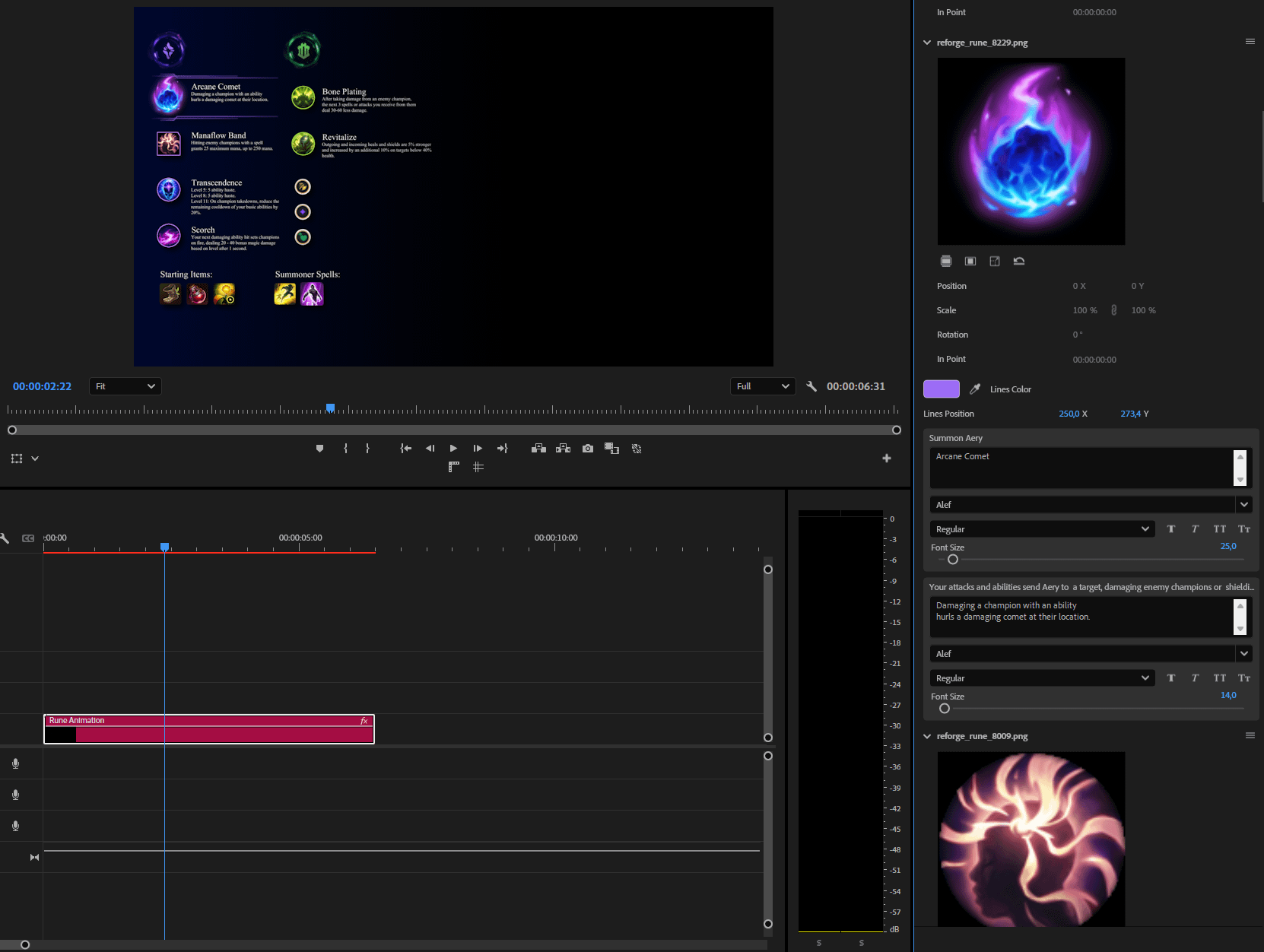Click the Export Frame camera icon
1264x952 pixels.
(587, 449)
